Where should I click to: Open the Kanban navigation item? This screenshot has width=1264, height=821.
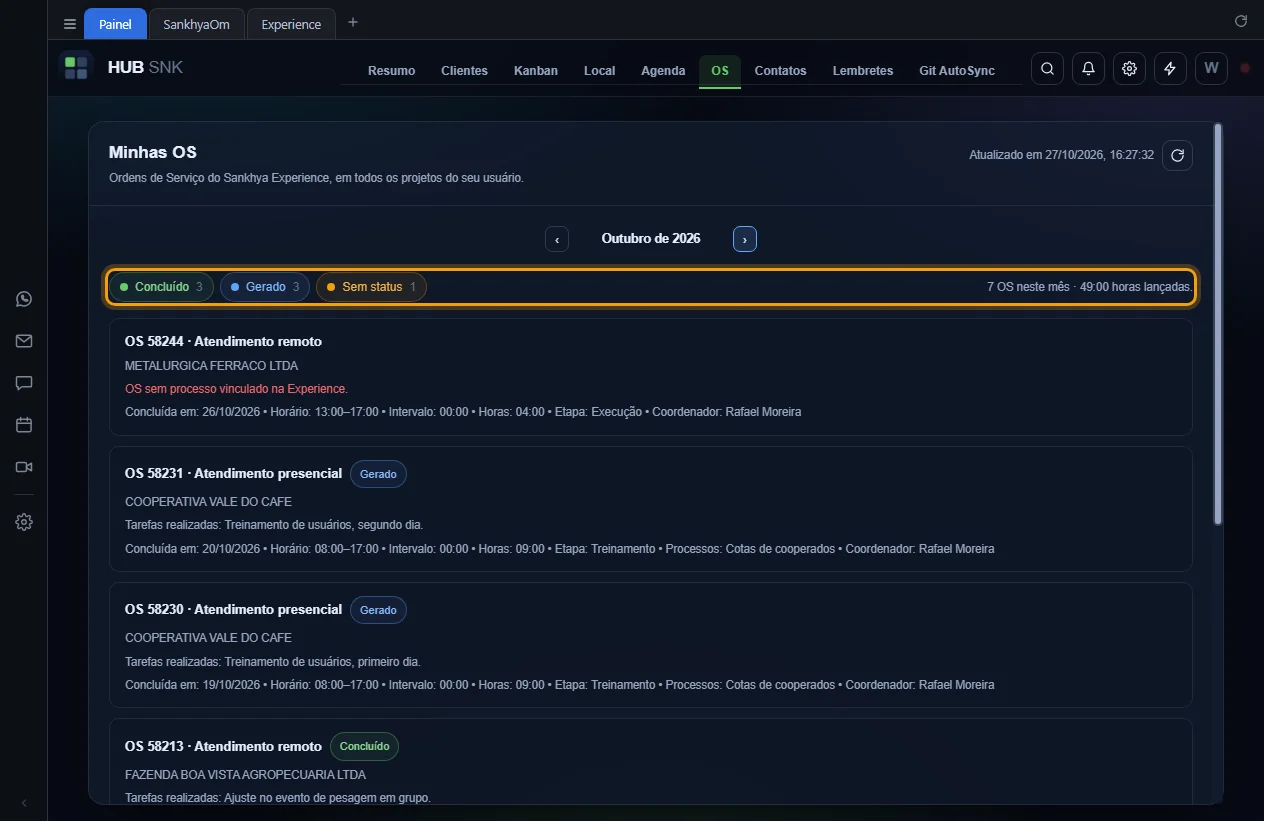coord(536,70)
